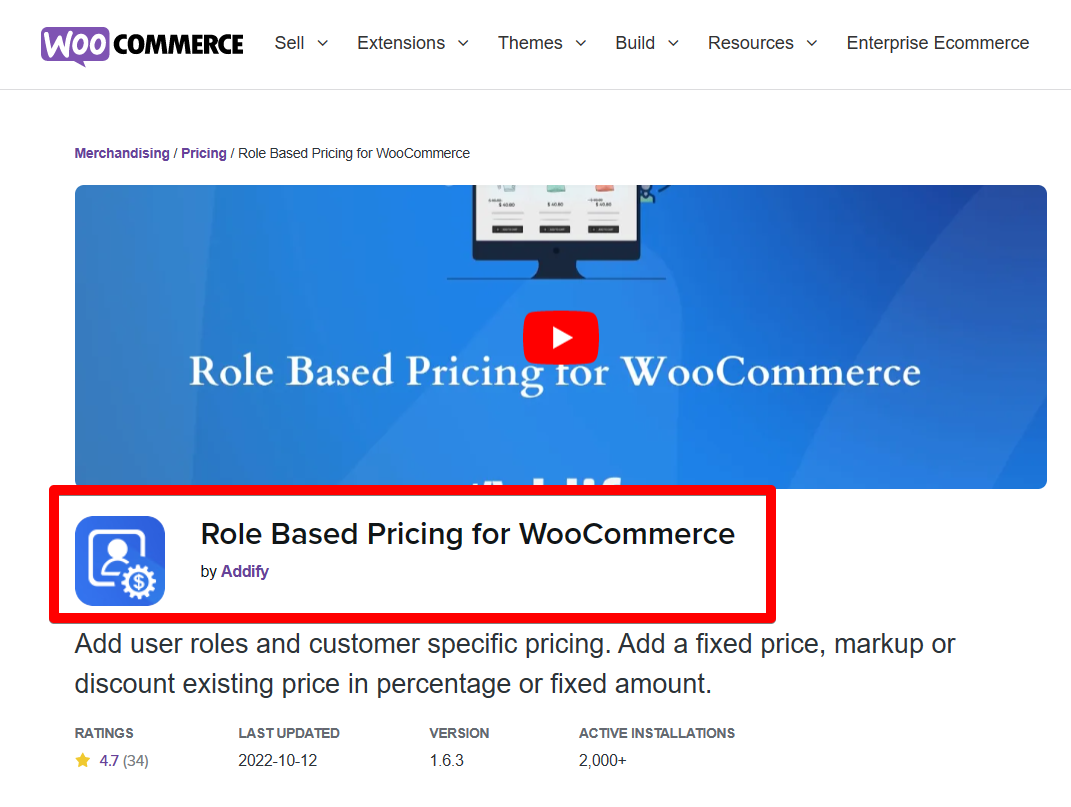Click the (34) review count

click(135, 761)
